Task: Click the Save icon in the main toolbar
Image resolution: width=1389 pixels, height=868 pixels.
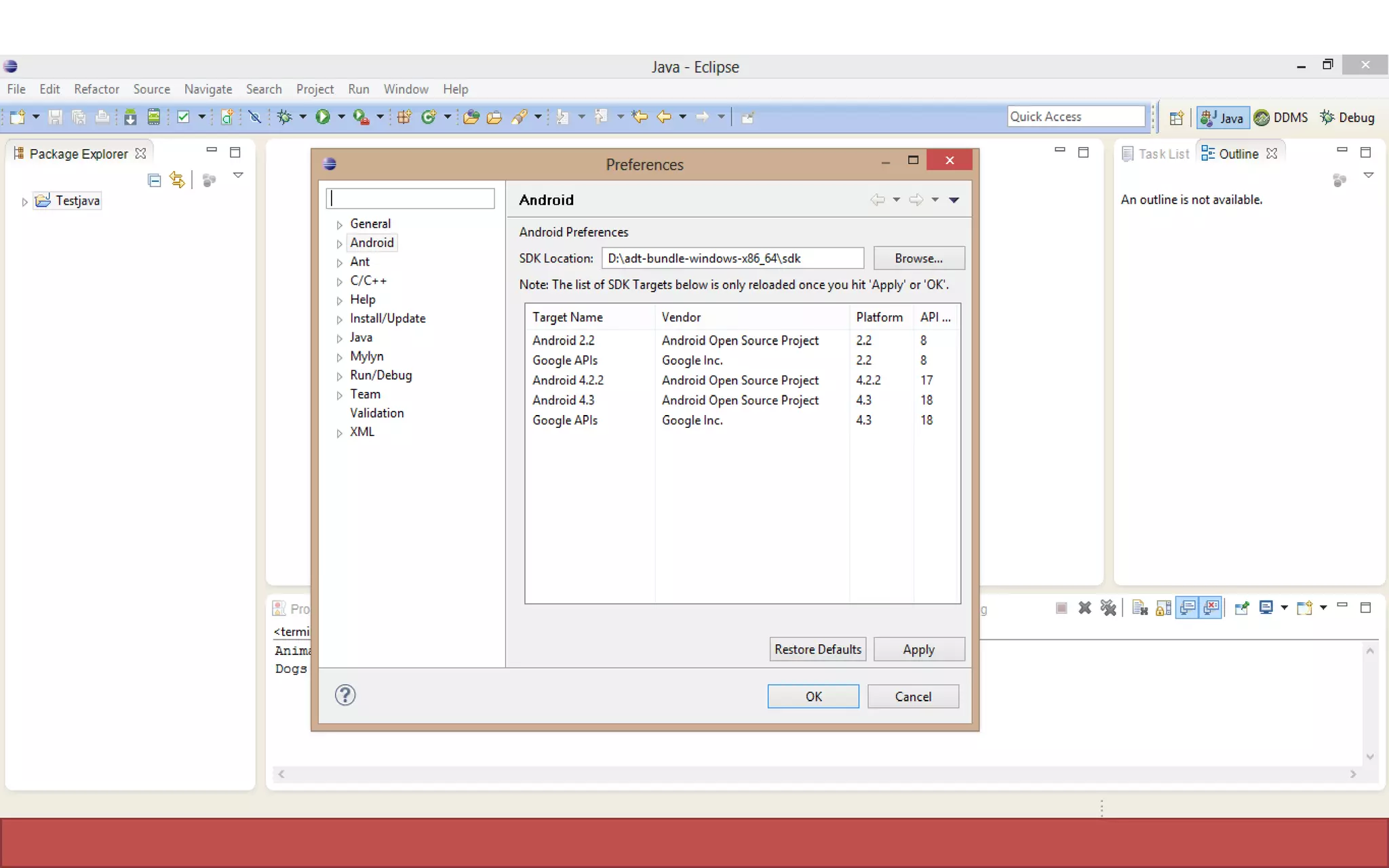Action: [x=56, y=117]
